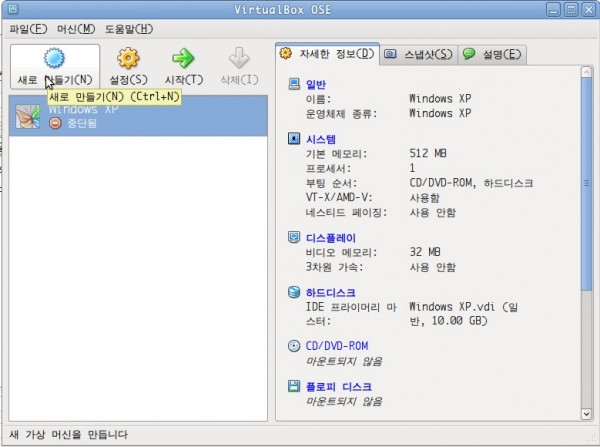
Task: Close the VirtualBox OSE window
Action: click(x=589, y=9)
